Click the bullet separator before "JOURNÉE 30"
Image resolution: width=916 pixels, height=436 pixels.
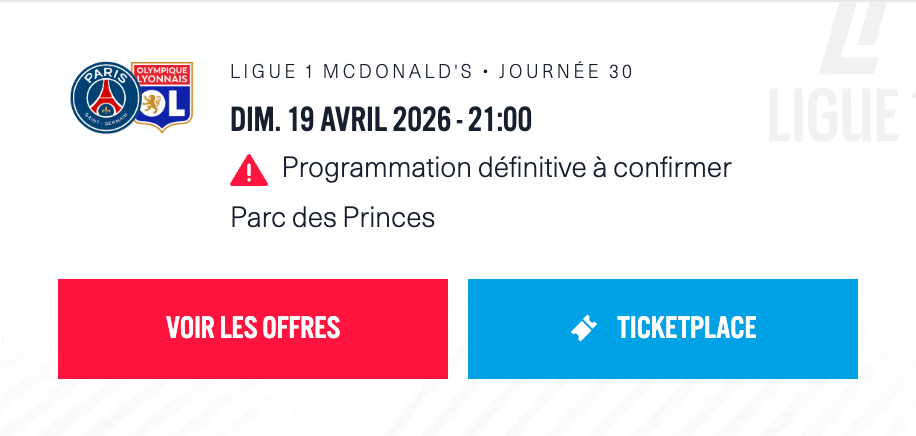485,72
